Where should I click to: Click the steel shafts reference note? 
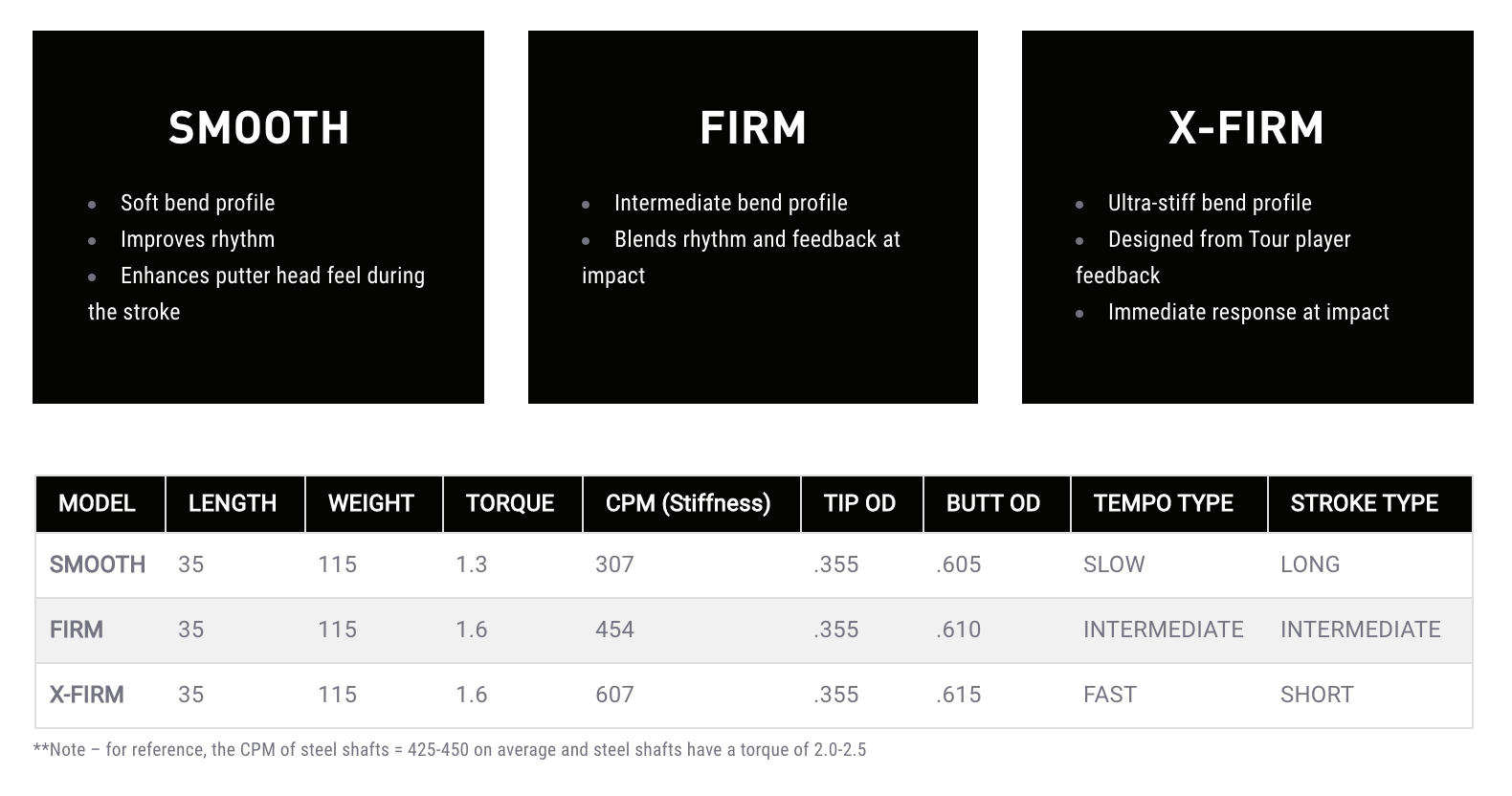coord(450,750)
